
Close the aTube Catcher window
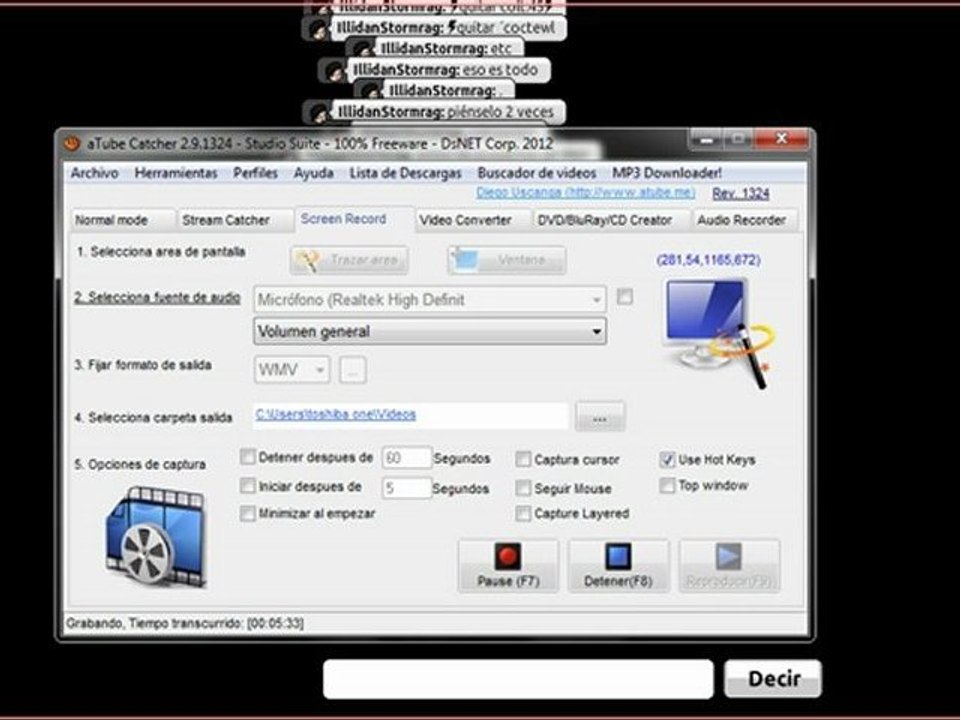(781, 139)
